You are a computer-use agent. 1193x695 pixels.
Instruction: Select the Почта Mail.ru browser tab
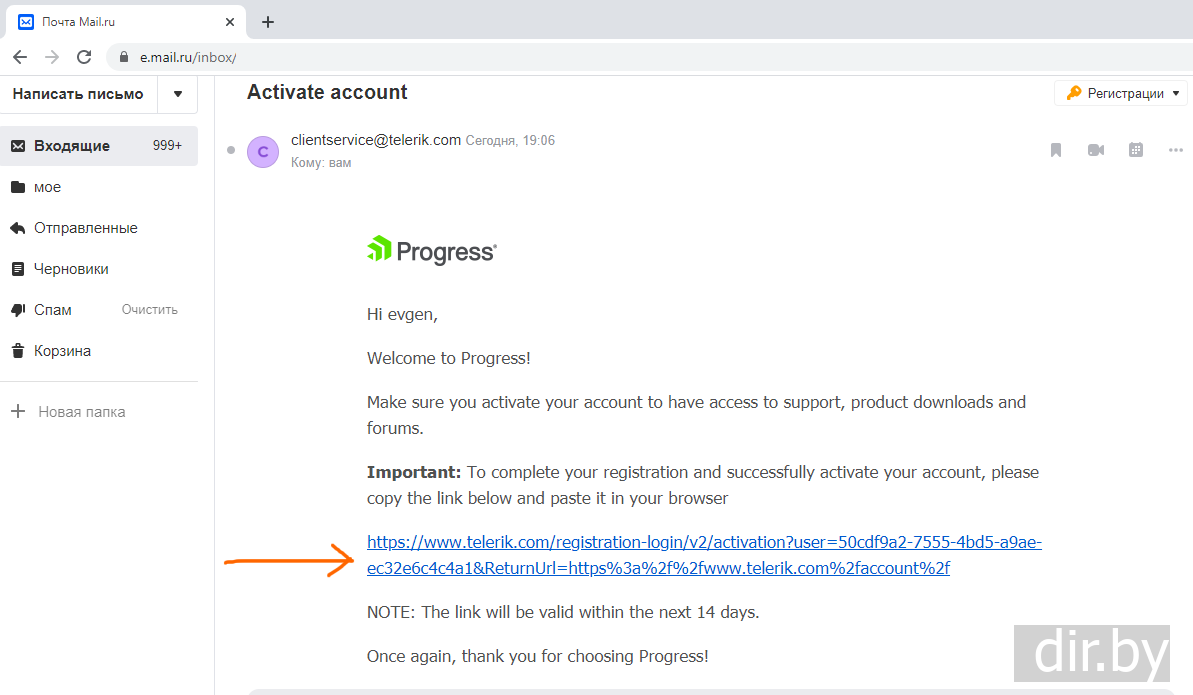(126, 22)
